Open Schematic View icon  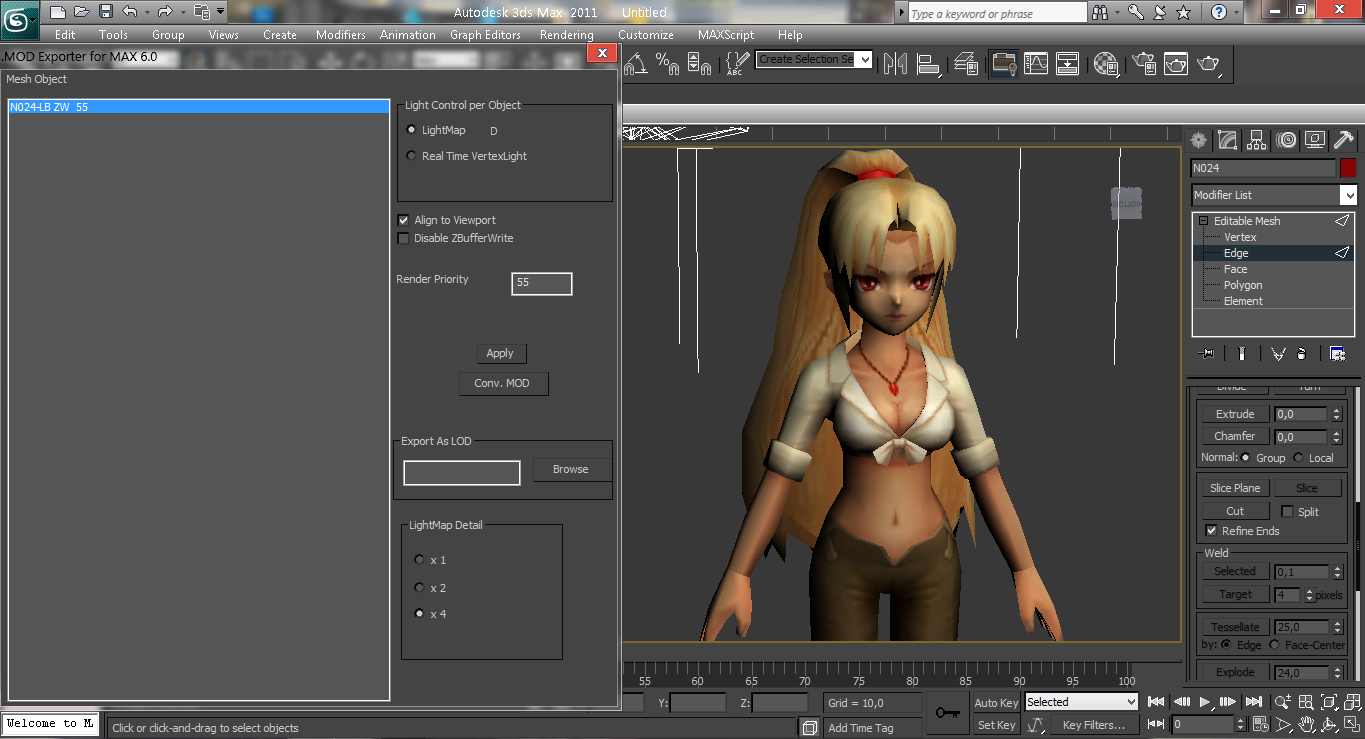tap(1068, 64)
